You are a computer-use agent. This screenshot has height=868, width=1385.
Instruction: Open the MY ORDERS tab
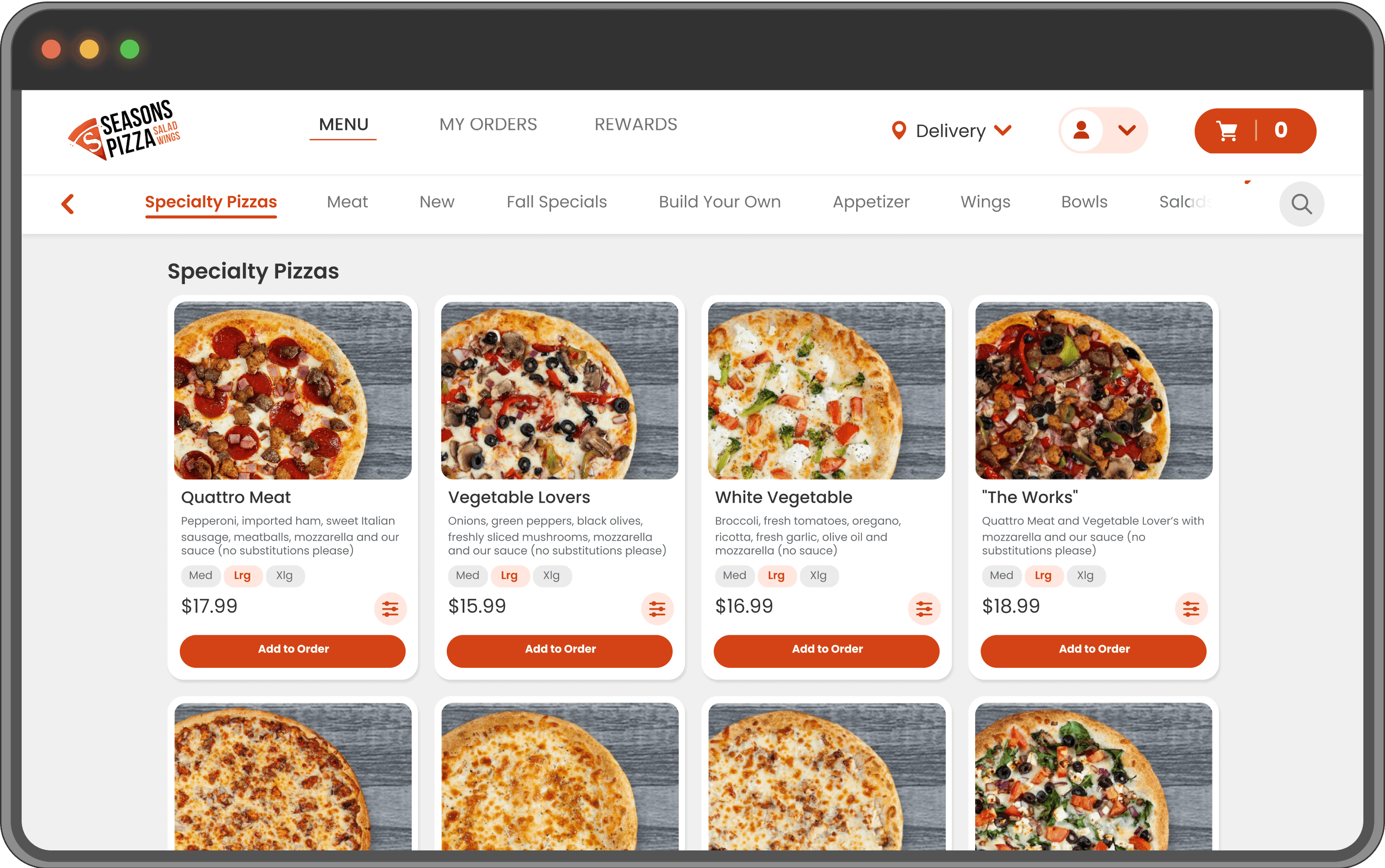(x=488, y=124)
